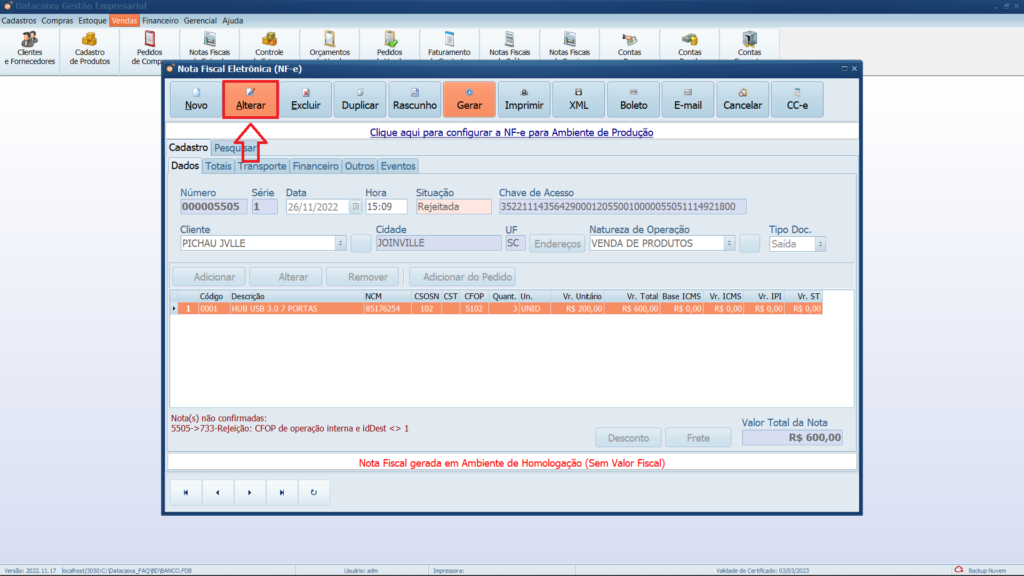The image size is (1024, 576).
Task: Open the date picker calendar button
Action: click(354, 207)
